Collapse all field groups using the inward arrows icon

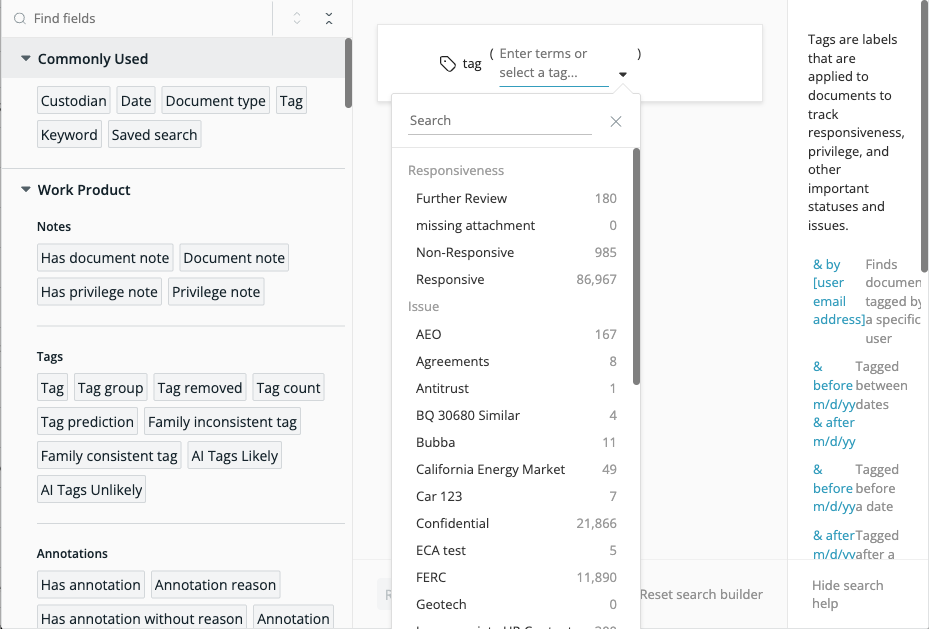pos(329,18)
